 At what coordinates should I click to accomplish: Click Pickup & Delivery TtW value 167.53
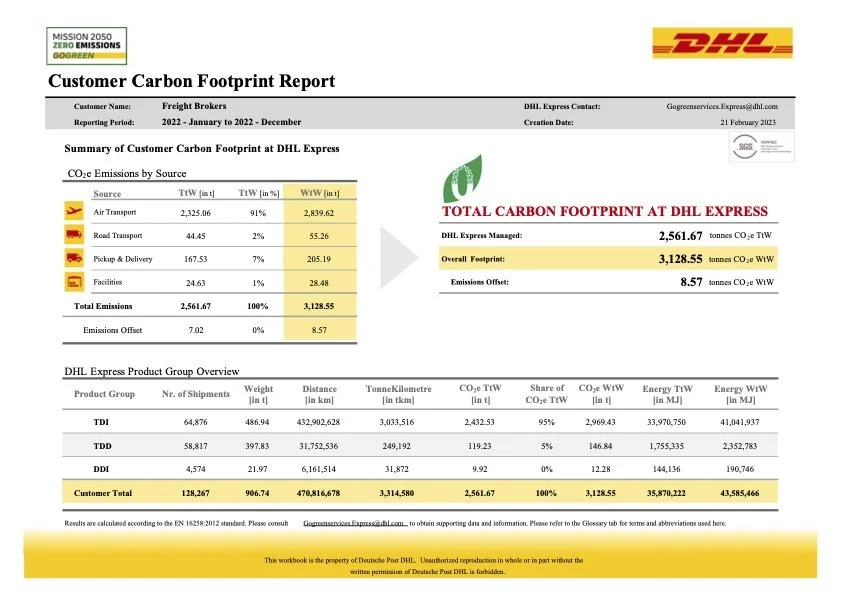pos(195,259)
